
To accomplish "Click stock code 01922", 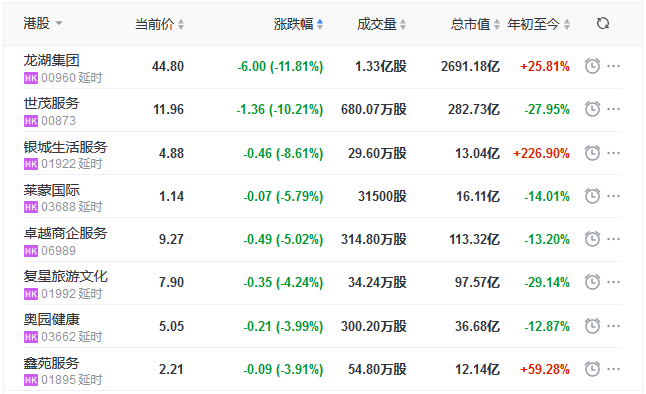I will coord(59,164).
